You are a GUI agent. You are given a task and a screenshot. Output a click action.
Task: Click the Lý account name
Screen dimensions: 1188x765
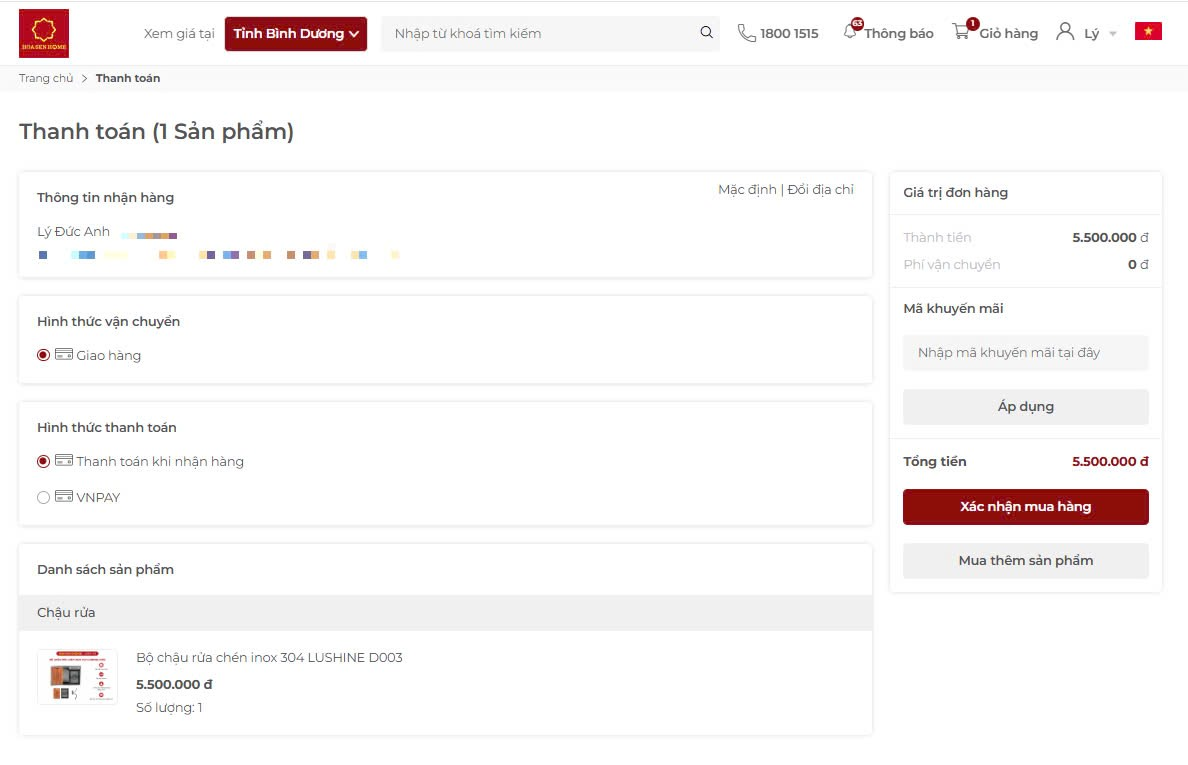point(1091,33)
